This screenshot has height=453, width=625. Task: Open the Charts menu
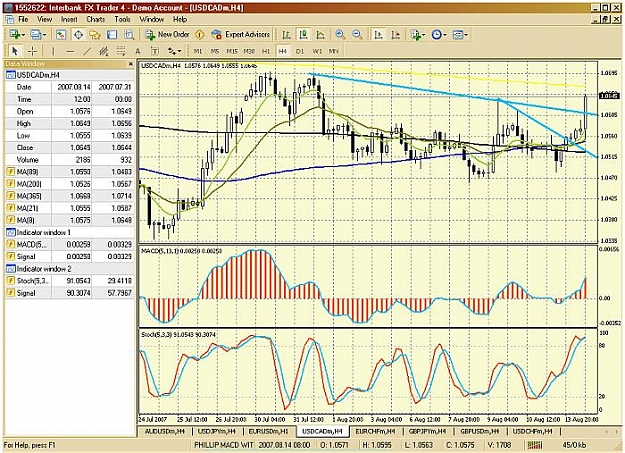(x=96, y=19)
